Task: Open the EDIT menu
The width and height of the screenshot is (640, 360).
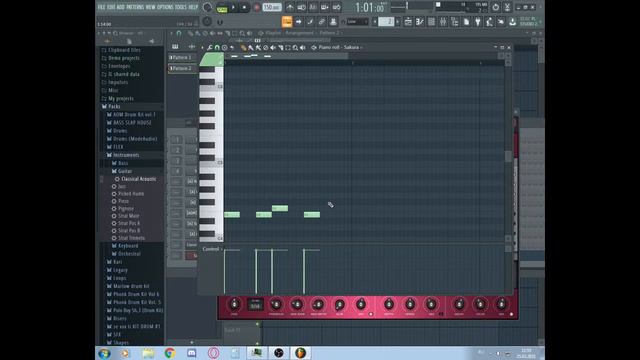Action: coord(111,7)
